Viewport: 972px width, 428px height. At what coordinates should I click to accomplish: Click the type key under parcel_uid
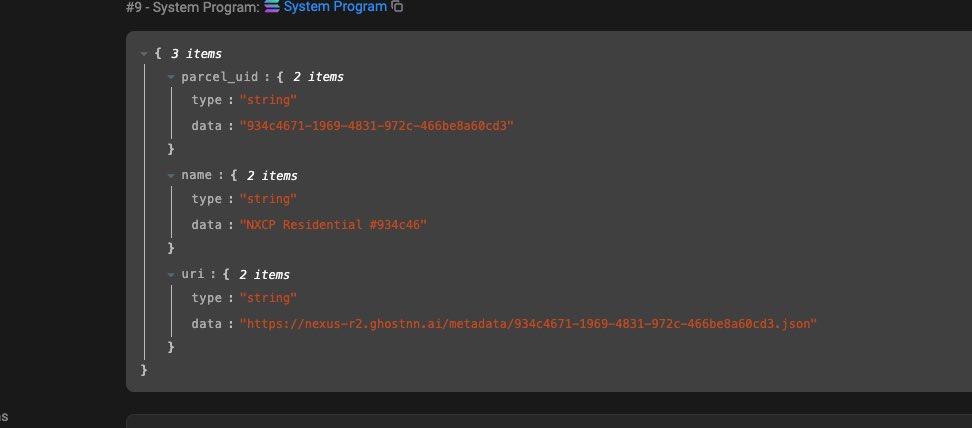(206, 100)
